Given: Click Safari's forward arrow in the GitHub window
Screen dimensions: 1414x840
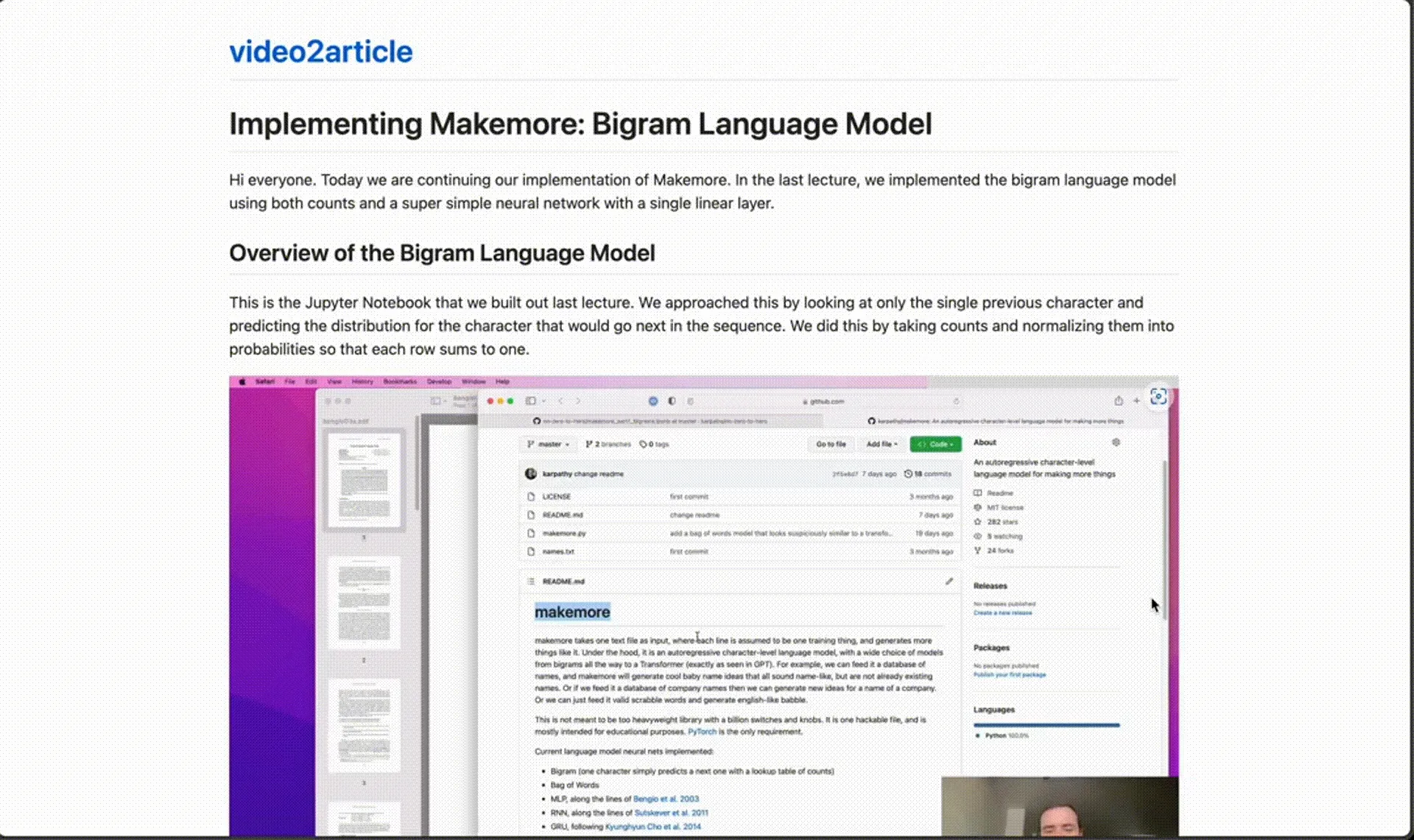Looking at the screenshot, I should (578, 401).
